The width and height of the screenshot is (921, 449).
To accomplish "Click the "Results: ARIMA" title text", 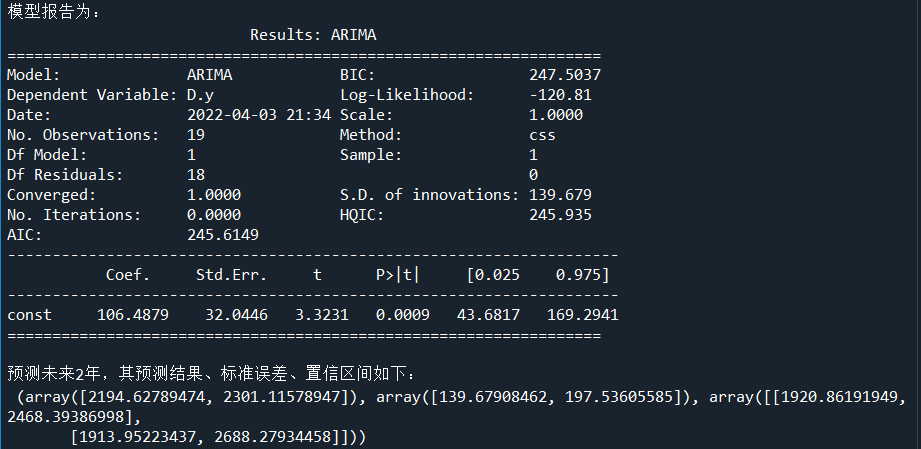I will click(x=313, y=35).
